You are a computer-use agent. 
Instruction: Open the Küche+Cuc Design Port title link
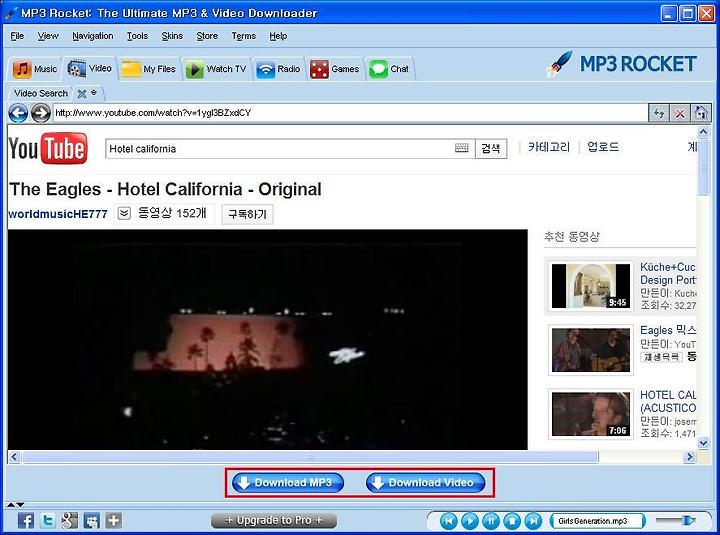668,273
